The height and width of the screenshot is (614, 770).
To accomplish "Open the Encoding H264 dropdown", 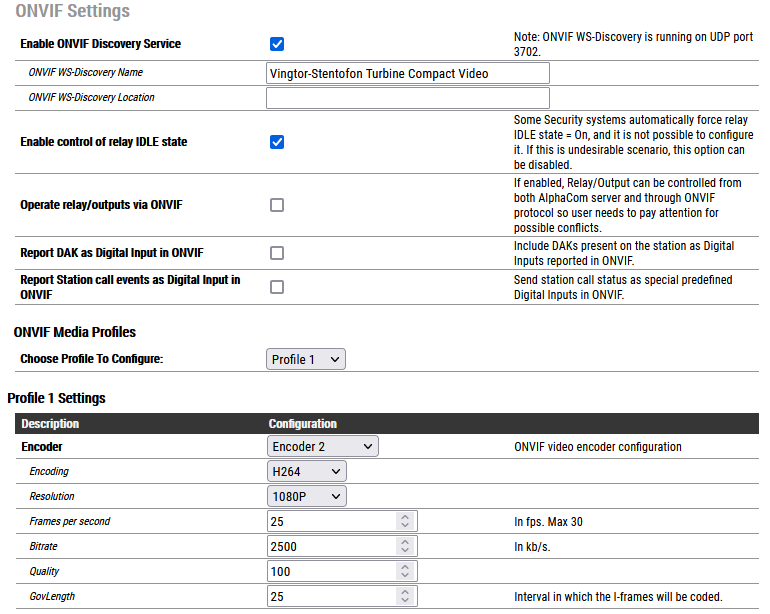I will pyautogui.click(x=306, y=471).
